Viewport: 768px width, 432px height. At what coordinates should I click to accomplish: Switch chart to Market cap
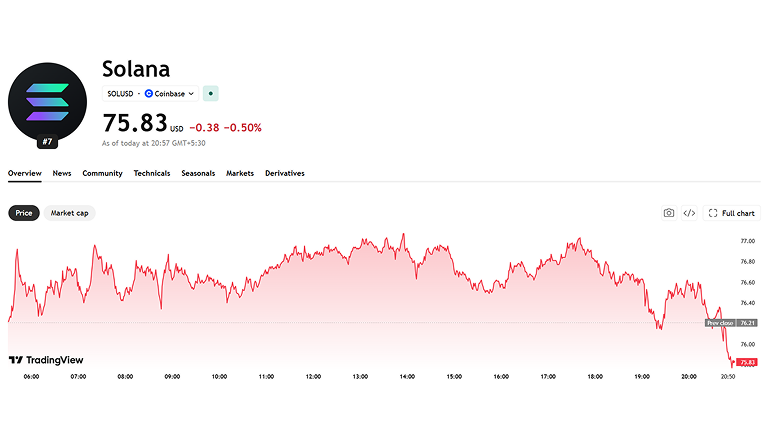[70, 213]
